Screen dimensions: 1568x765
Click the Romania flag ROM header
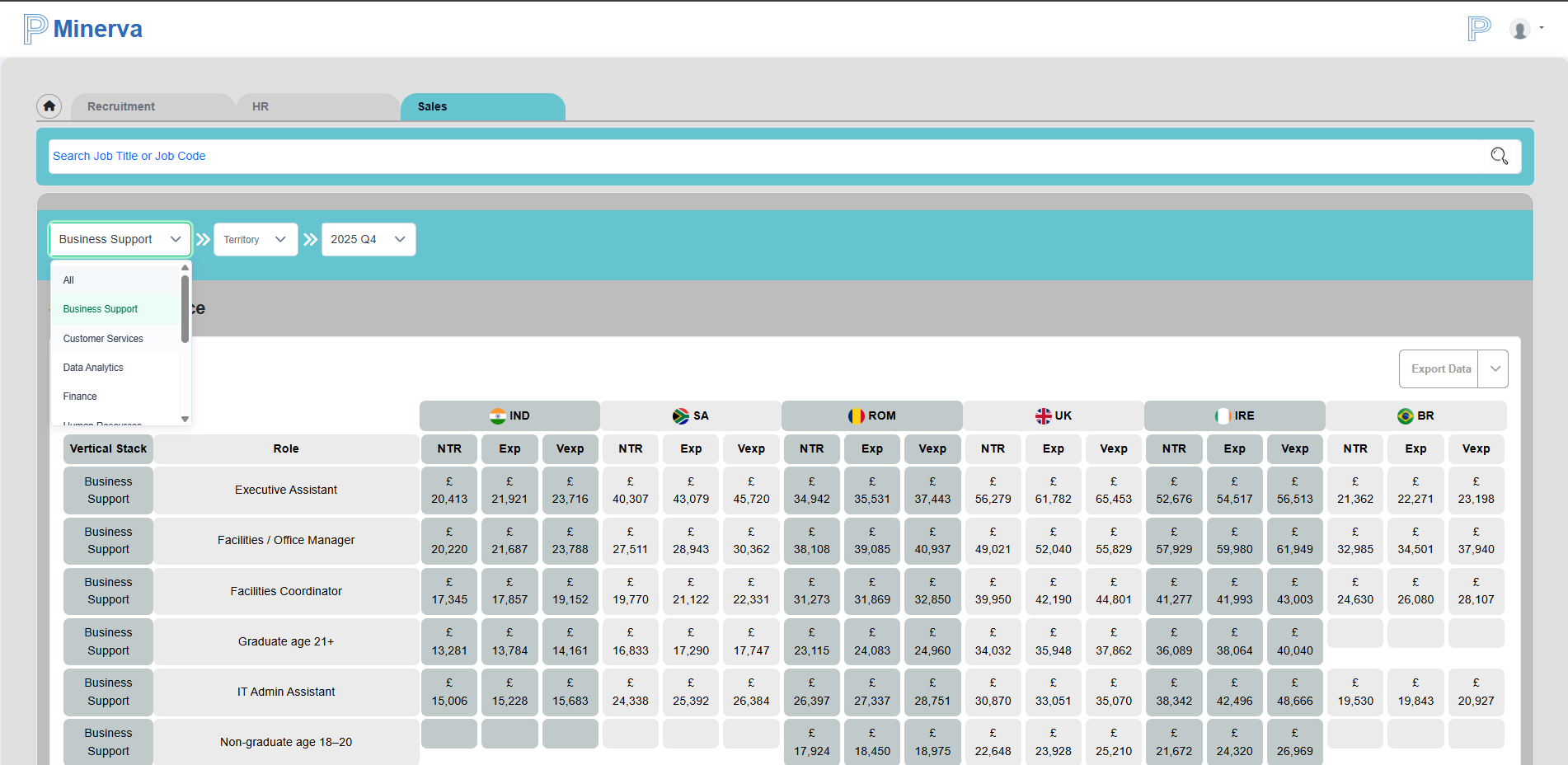[872, 415]
